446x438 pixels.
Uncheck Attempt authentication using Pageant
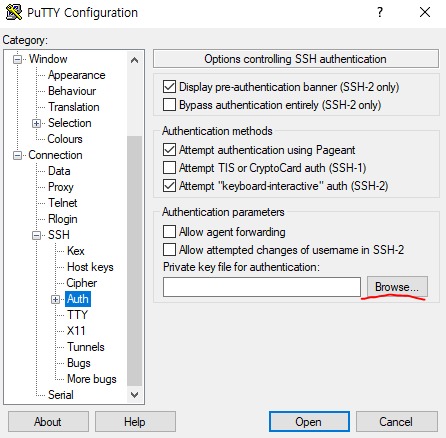click(x=169, y=150)
